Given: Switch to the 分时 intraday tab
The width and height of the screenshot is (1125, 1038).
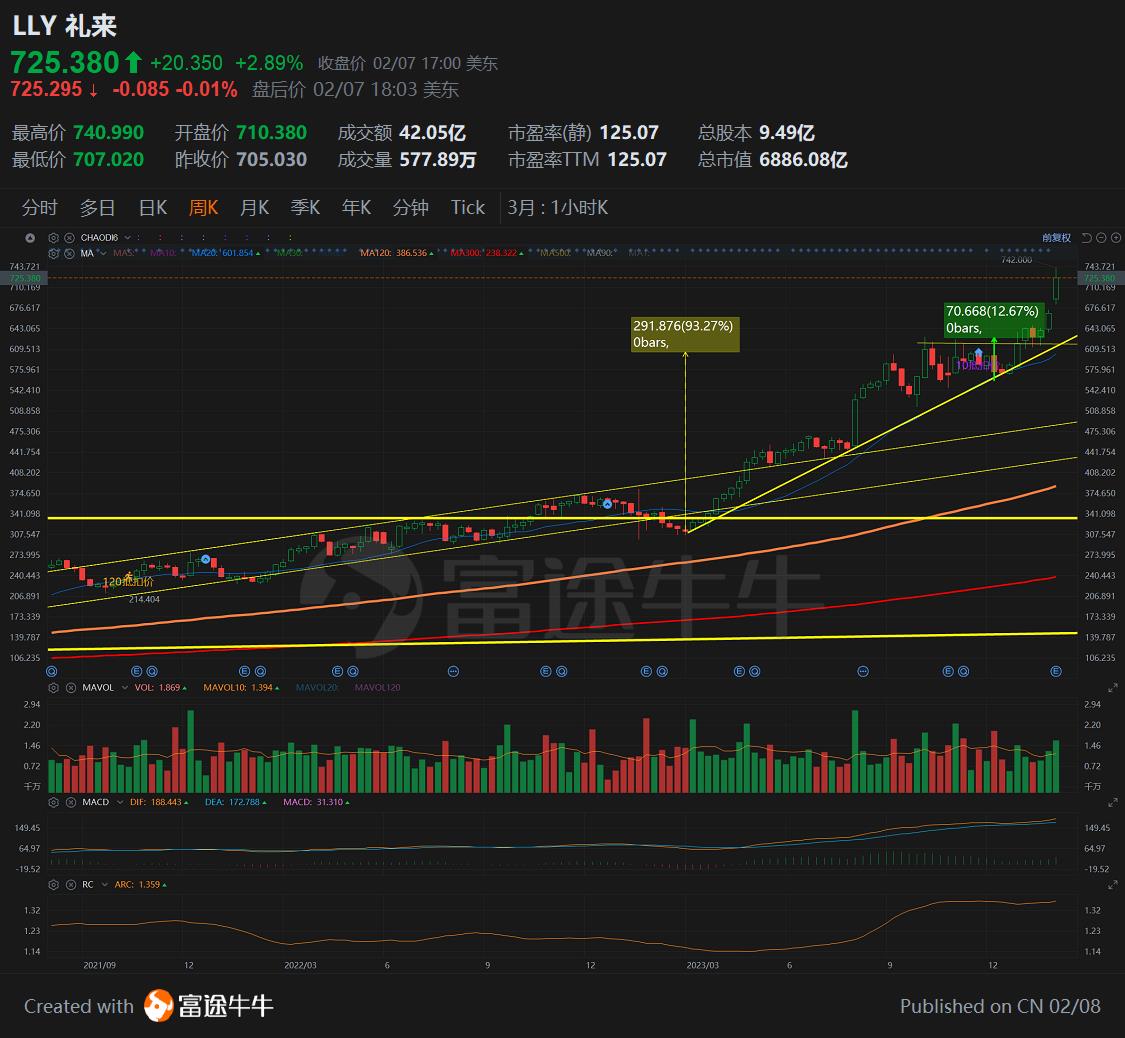Looking at the screenshot, I should 39,207.
